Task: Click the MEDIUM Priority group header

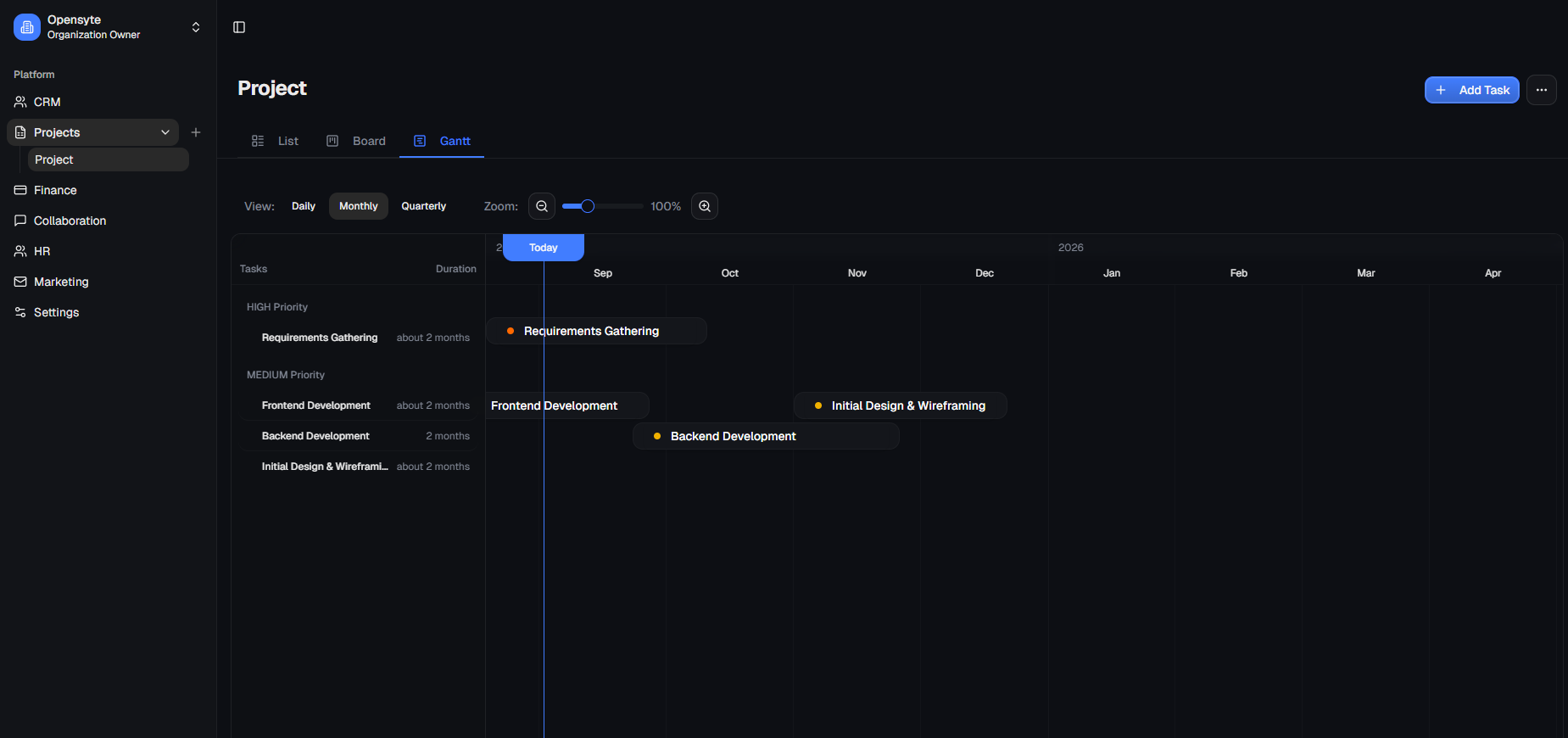Action: point(286,375)
